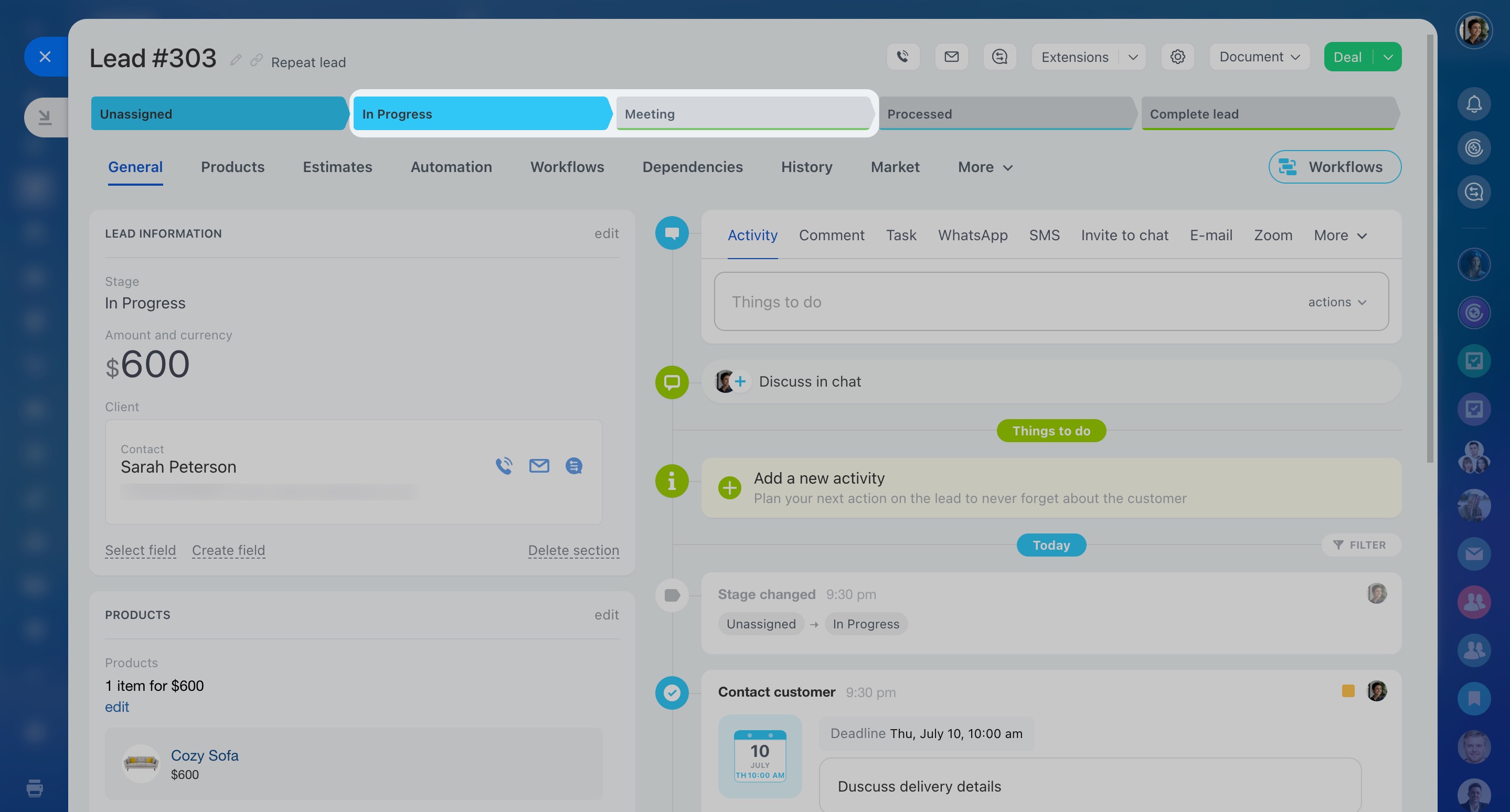1510x812 pixels.
Task: Call Sarah Peterson via phone icon
Action: click(x=504, y=466)
